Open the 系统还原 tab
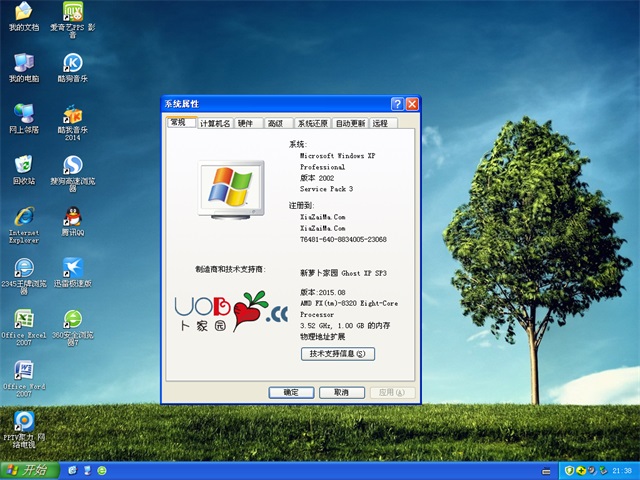The image size is (640, 480). click(x=312, y=123)
